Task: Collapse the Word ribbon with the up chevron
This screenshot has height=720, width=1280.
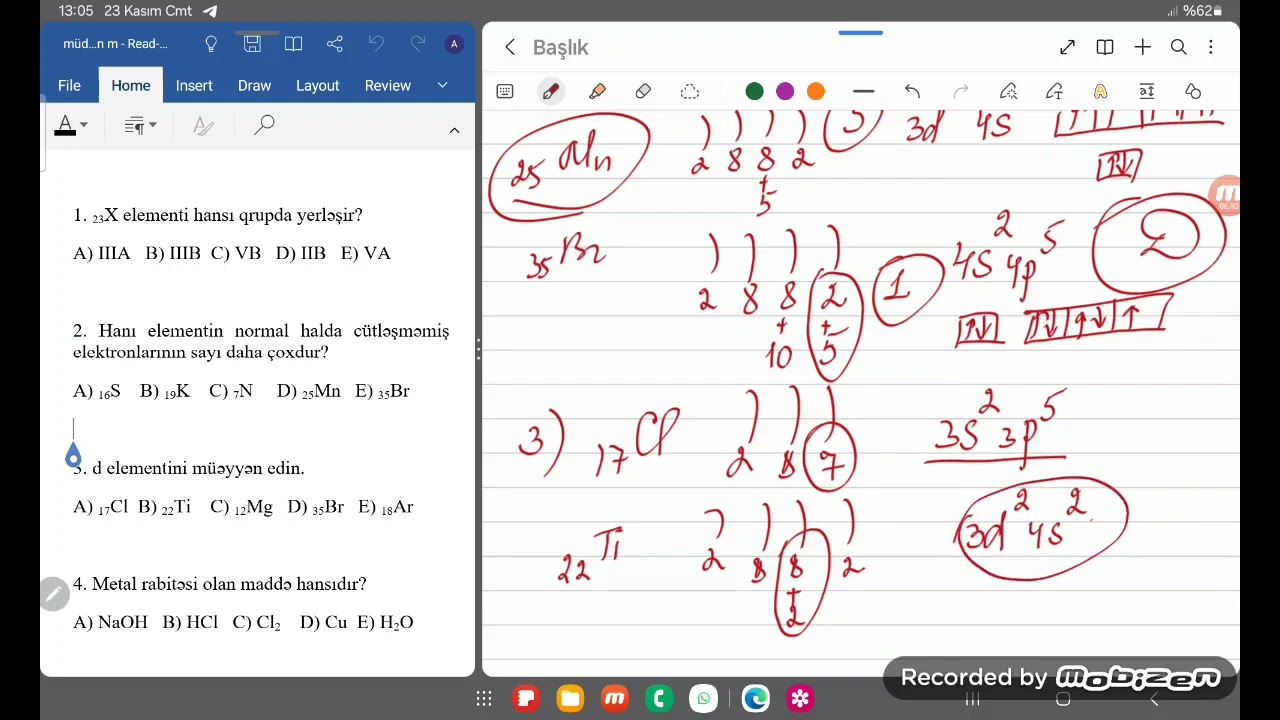Action: coord(454,130)
